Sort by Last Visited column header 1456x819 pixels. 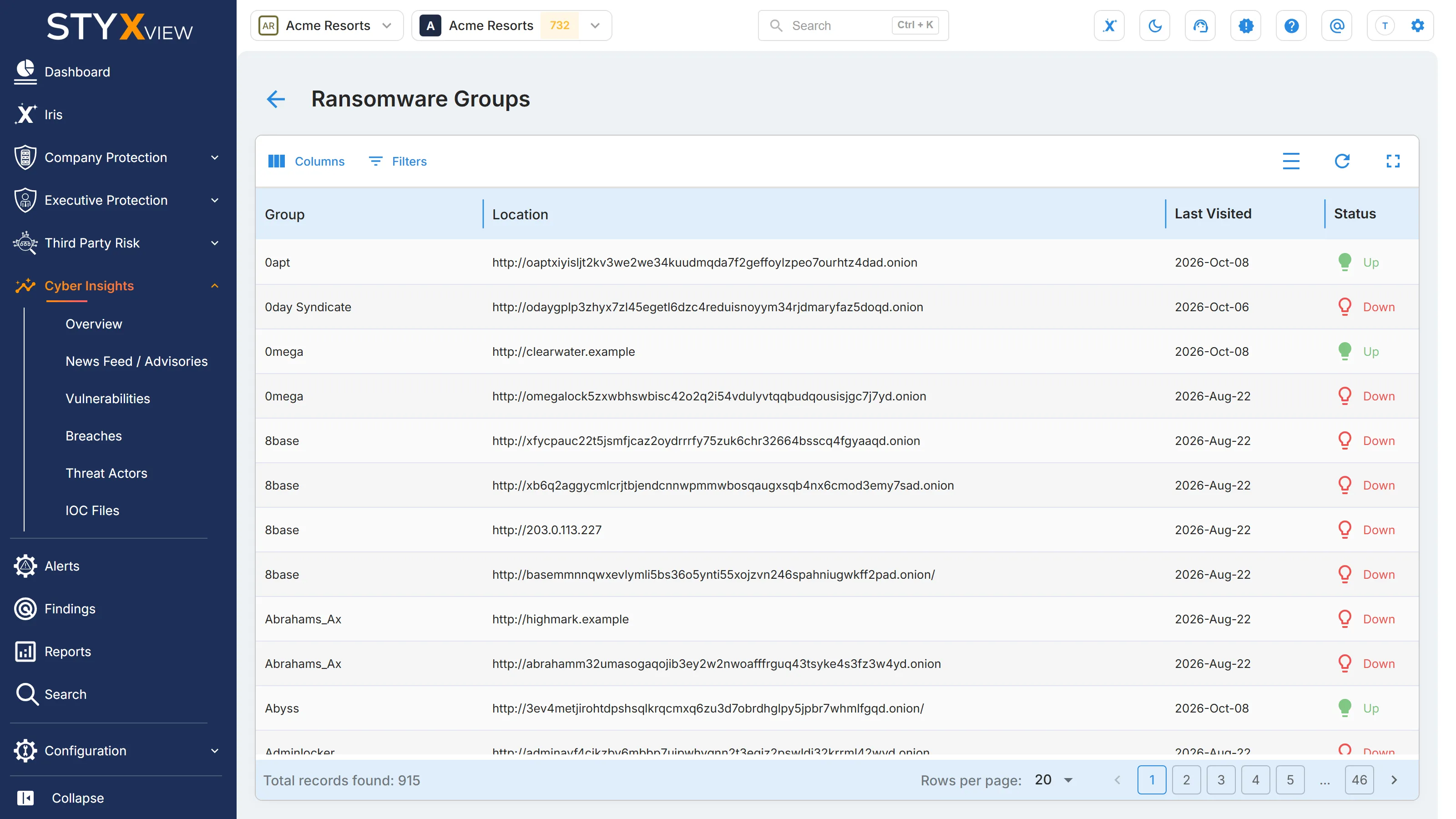tap(1213, 214)
